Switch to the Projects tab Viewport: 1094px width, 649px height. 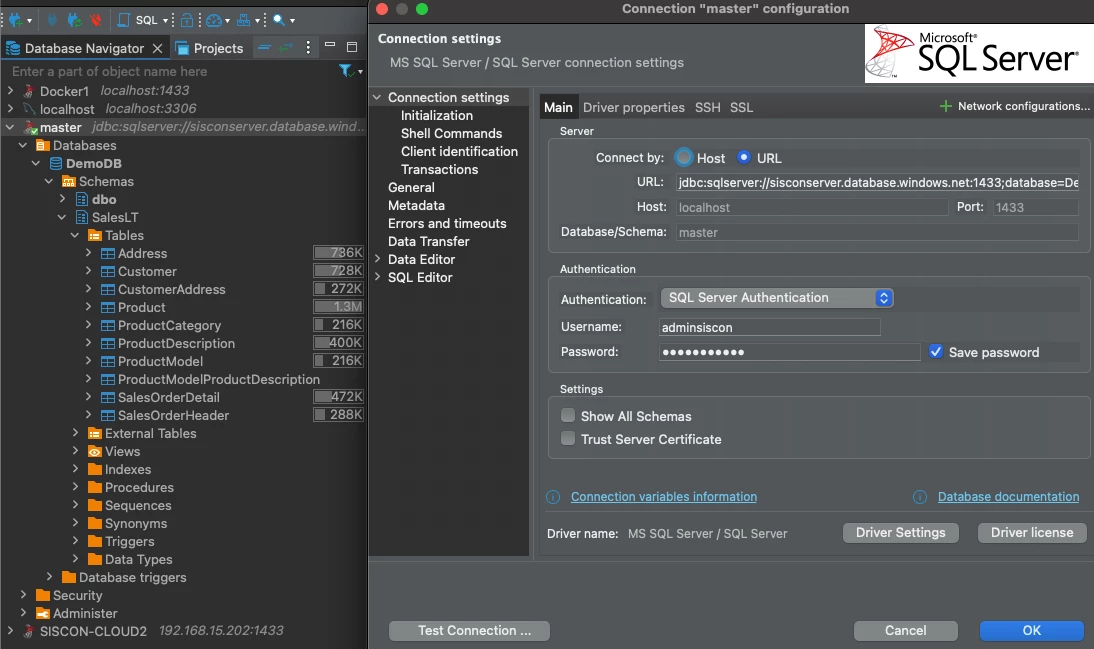coord(209,48)
